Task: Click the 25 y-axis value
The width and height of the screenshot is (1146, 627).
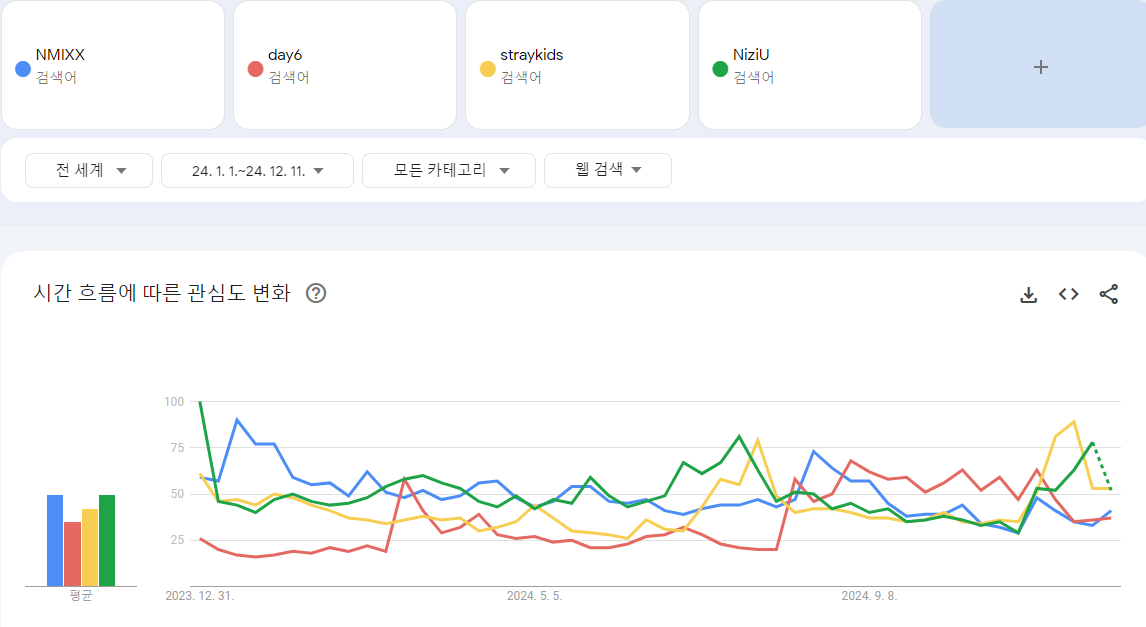Action: pos(177,540)
